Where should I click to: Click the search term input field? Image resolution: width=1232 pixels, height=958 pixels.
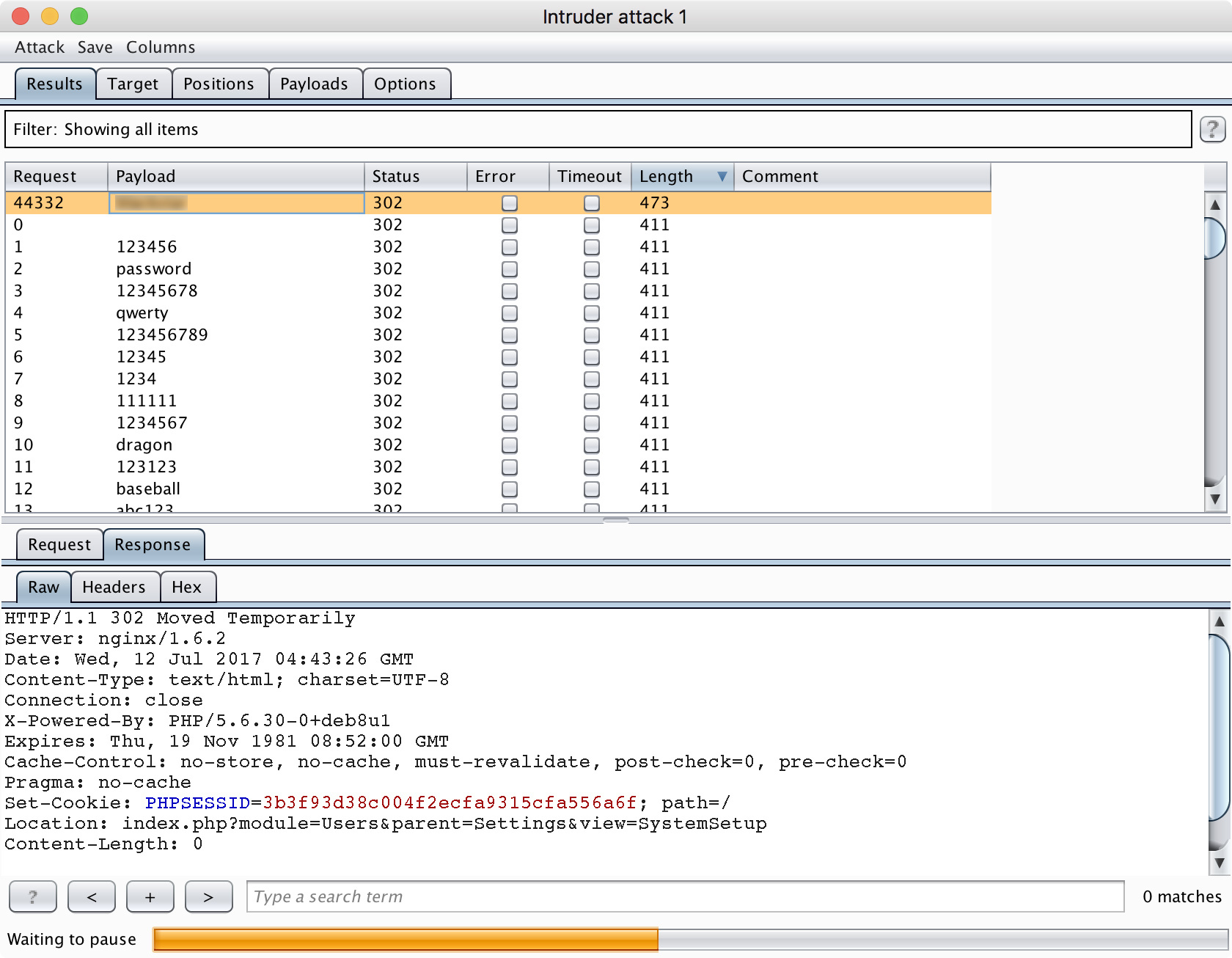coord(685,896)
